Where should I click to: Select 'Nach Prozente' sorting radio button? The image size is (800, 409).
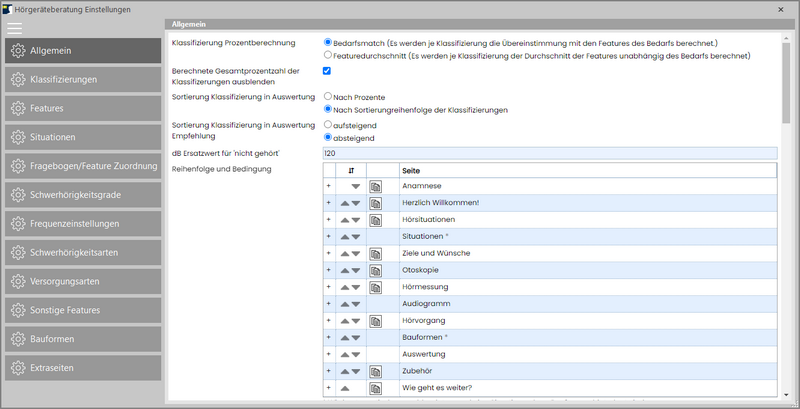click(328, 96)
